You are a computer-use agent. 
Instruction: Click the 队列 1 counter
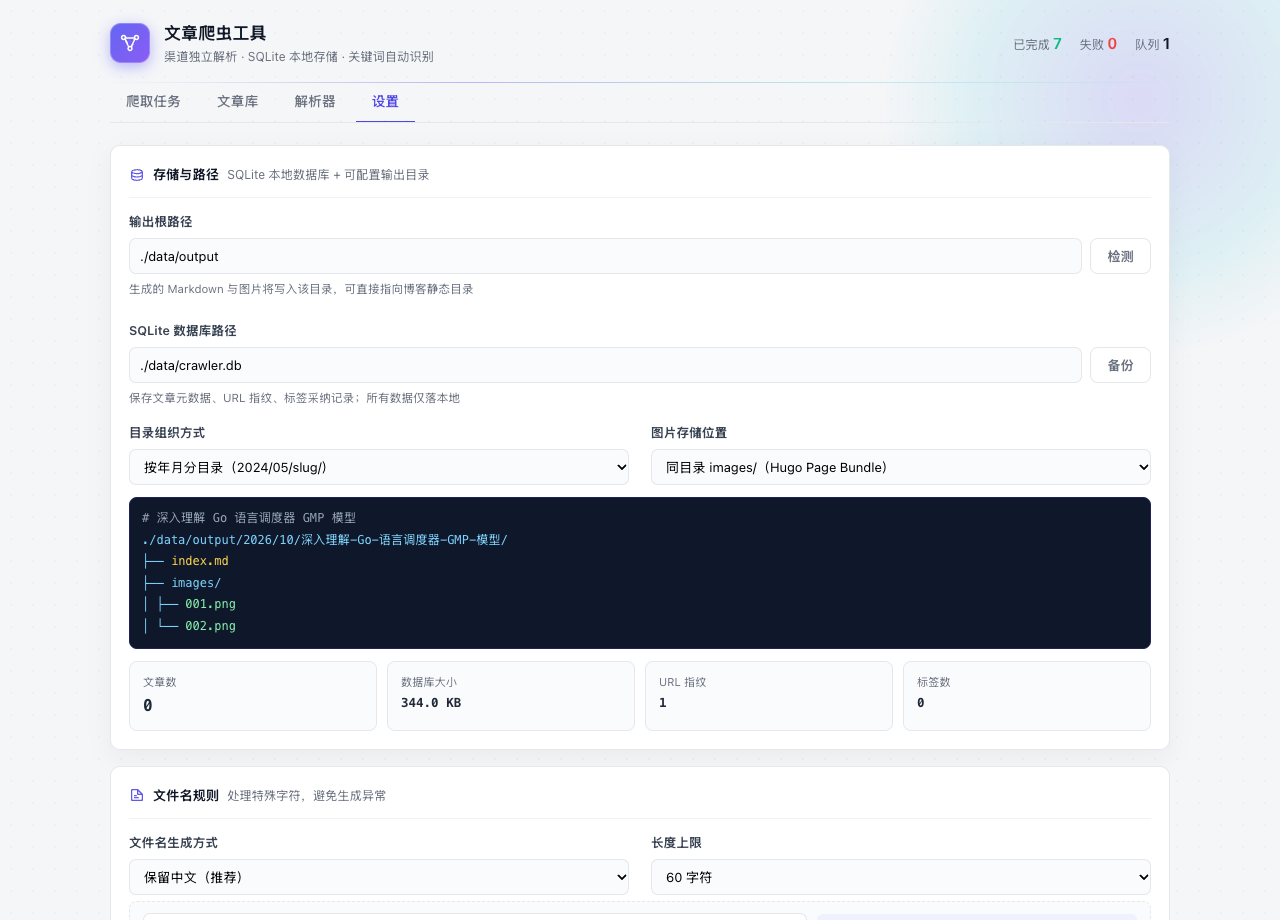1152,44
